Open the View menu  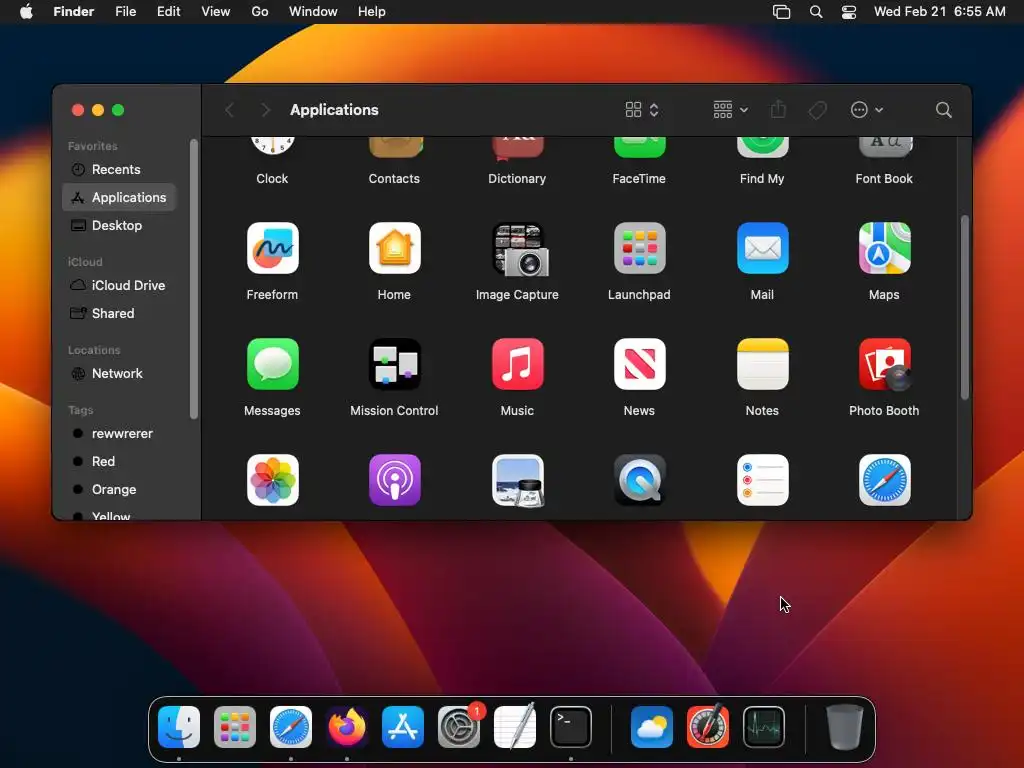tap(216, 12)
